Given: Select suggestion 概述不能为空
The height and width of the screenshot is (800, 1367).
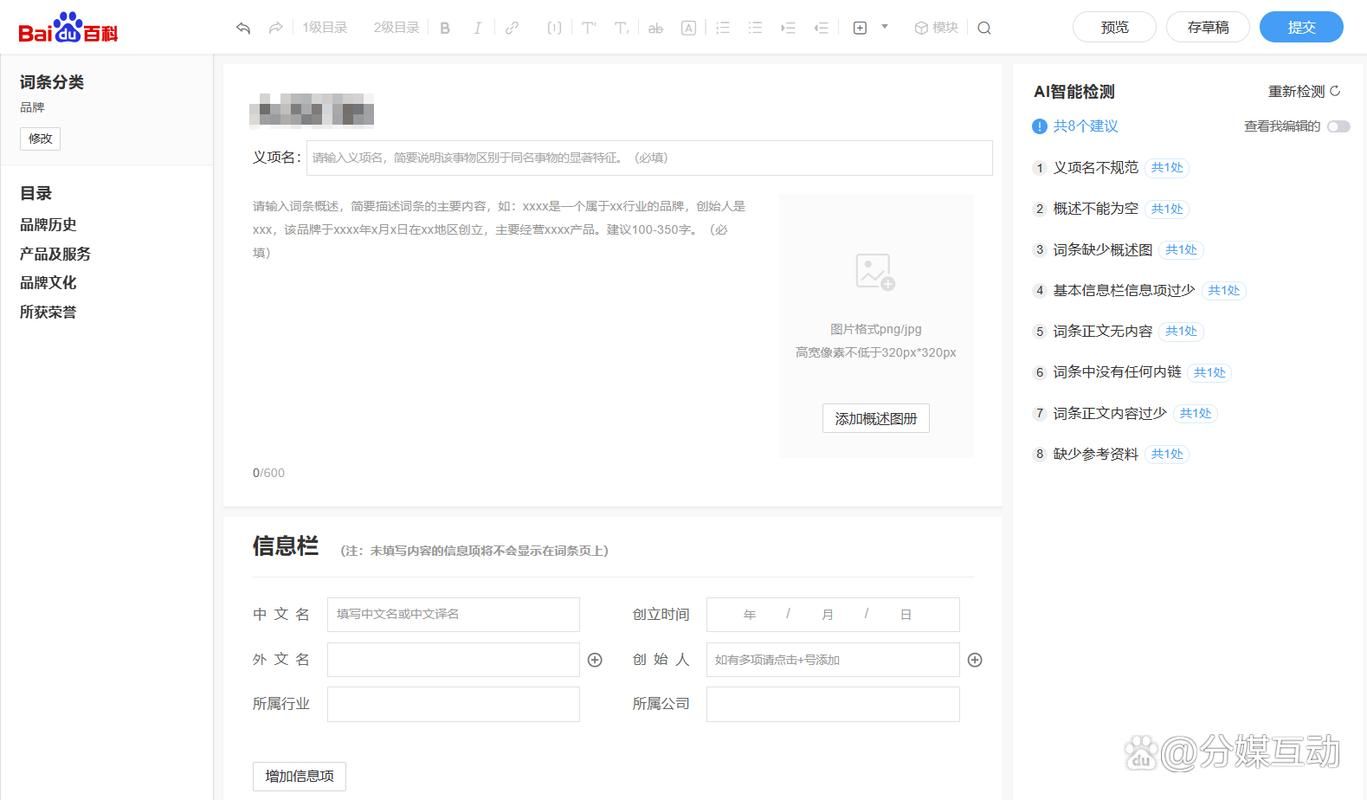Looking at the screenshot, I should 1095,209.
